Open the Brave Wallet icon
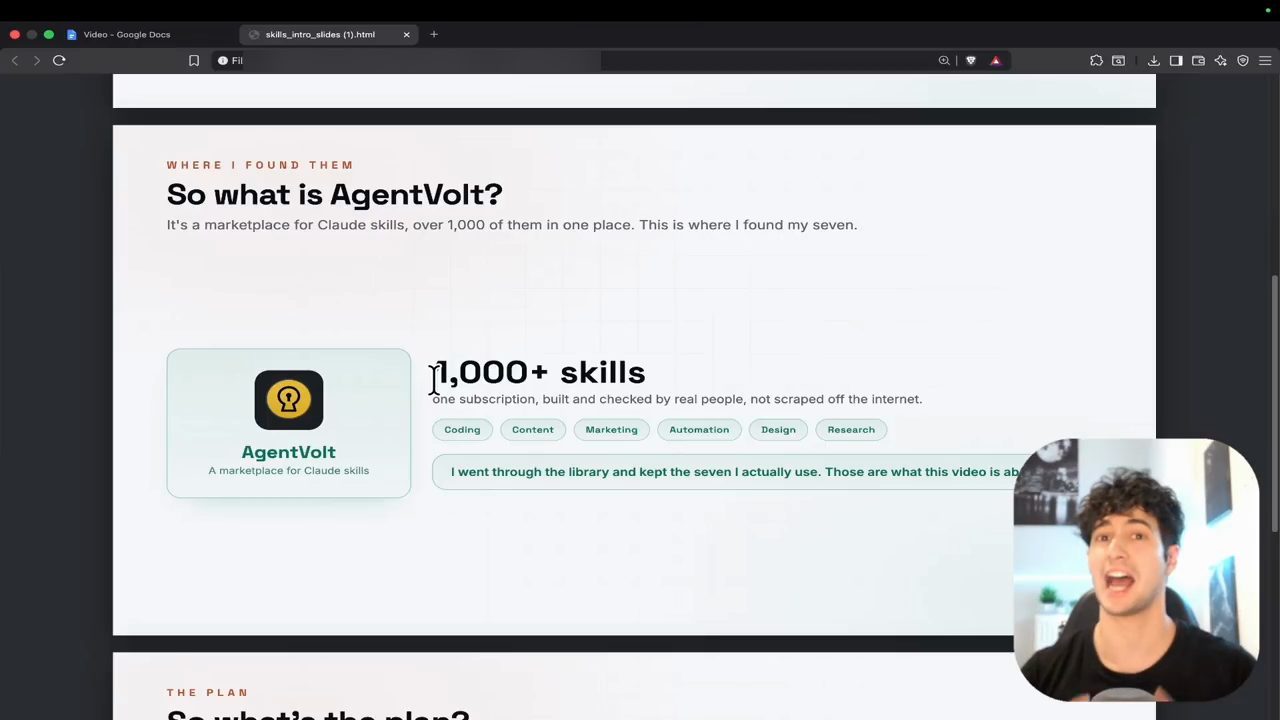This screenshot has width=1280, height=720. (x=1198, y=61)
